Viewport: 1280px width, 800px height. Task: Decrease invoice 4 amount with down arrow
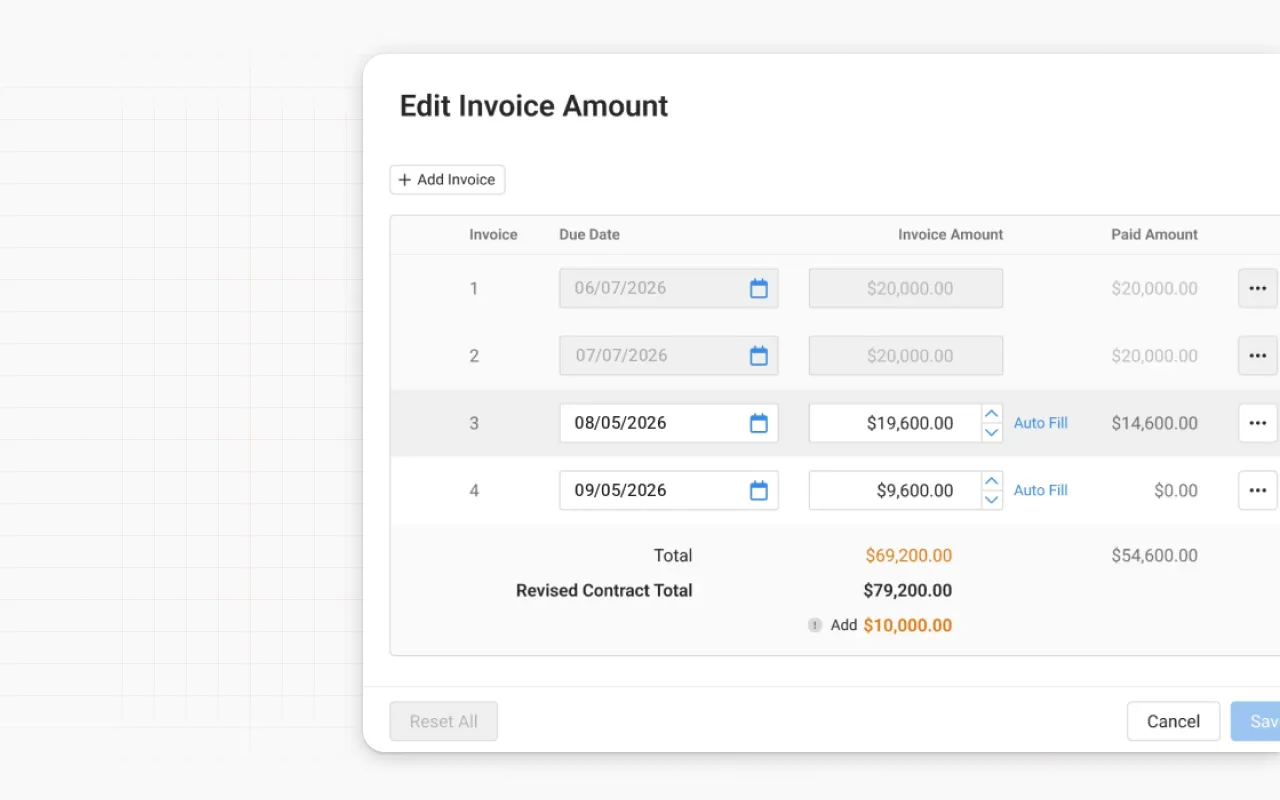click(992, 499)
